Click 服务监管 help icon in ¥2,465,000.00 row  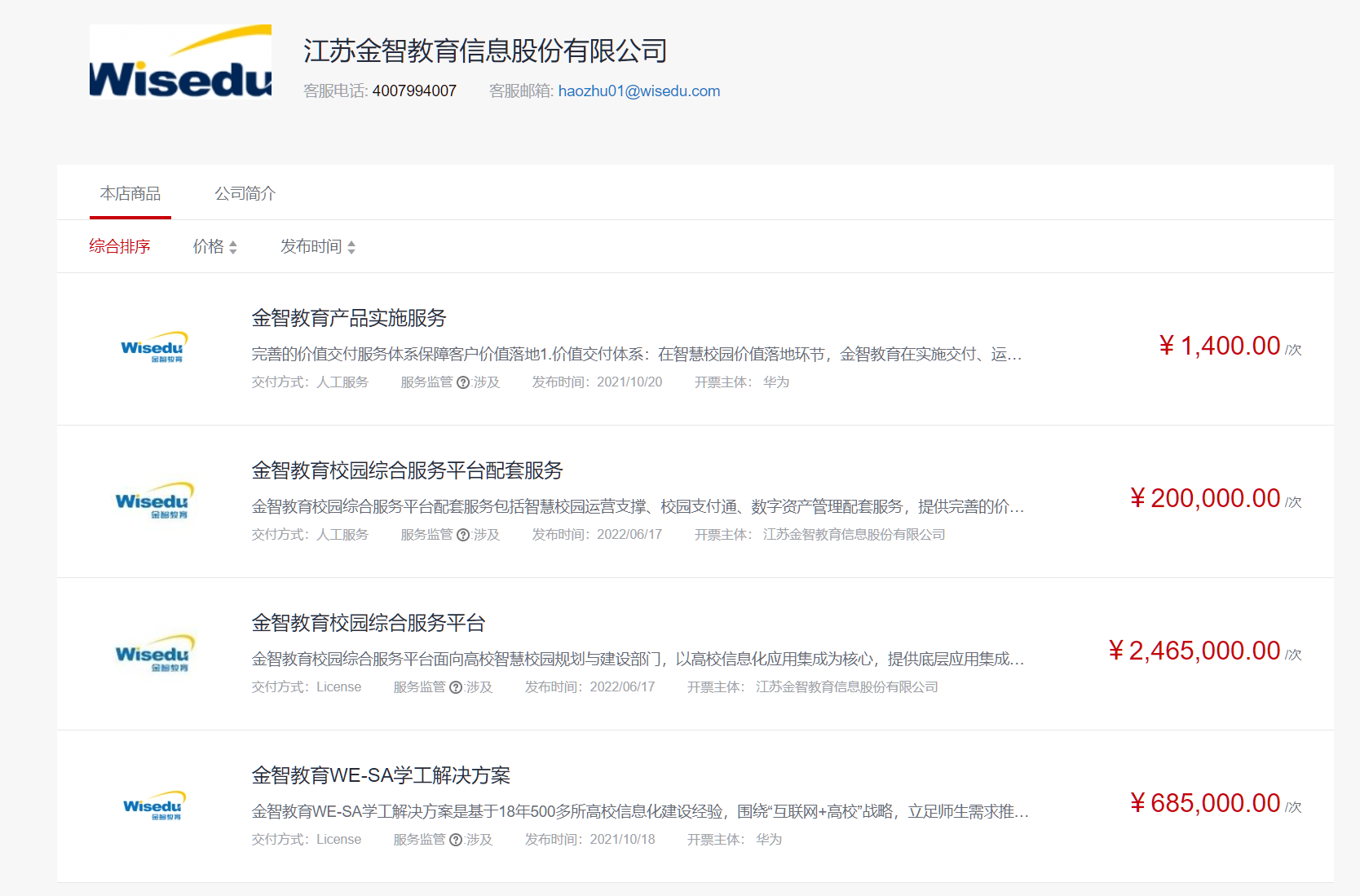pyautogui.click(x=456, y=687)
